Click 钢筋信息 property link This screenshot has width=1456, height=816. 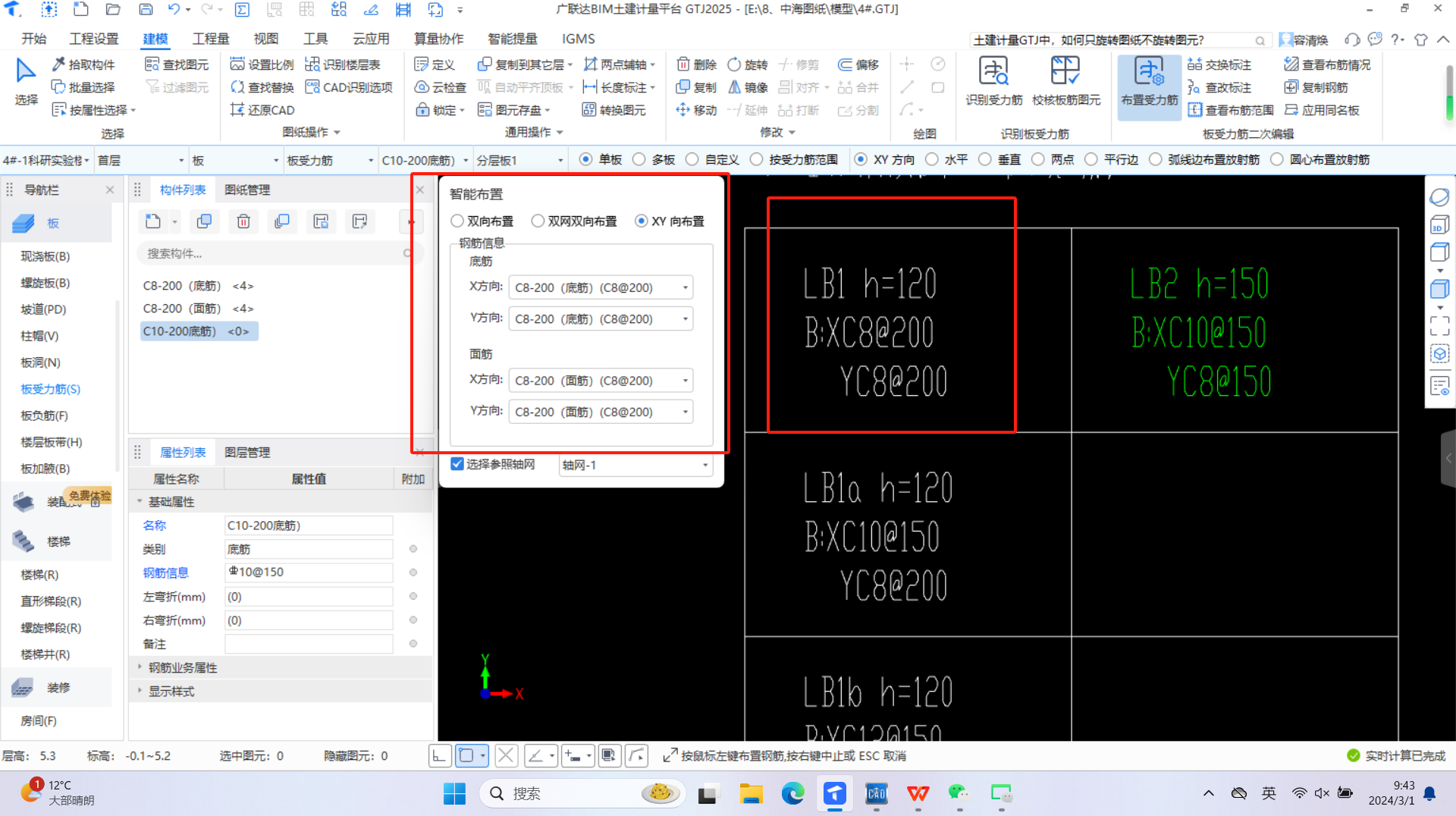(165, 573)
